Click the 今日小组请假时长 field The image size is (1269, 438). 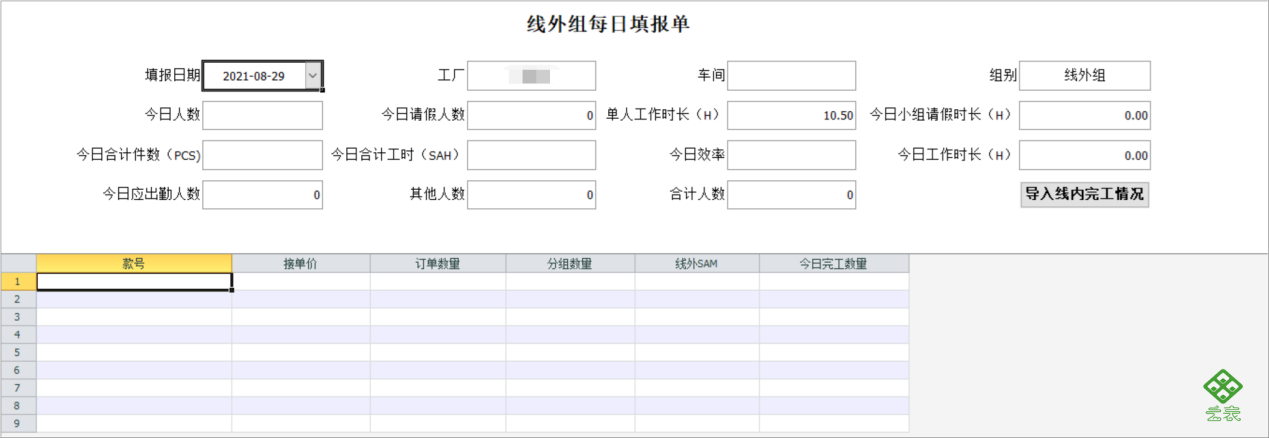(x=1084, y=115)
